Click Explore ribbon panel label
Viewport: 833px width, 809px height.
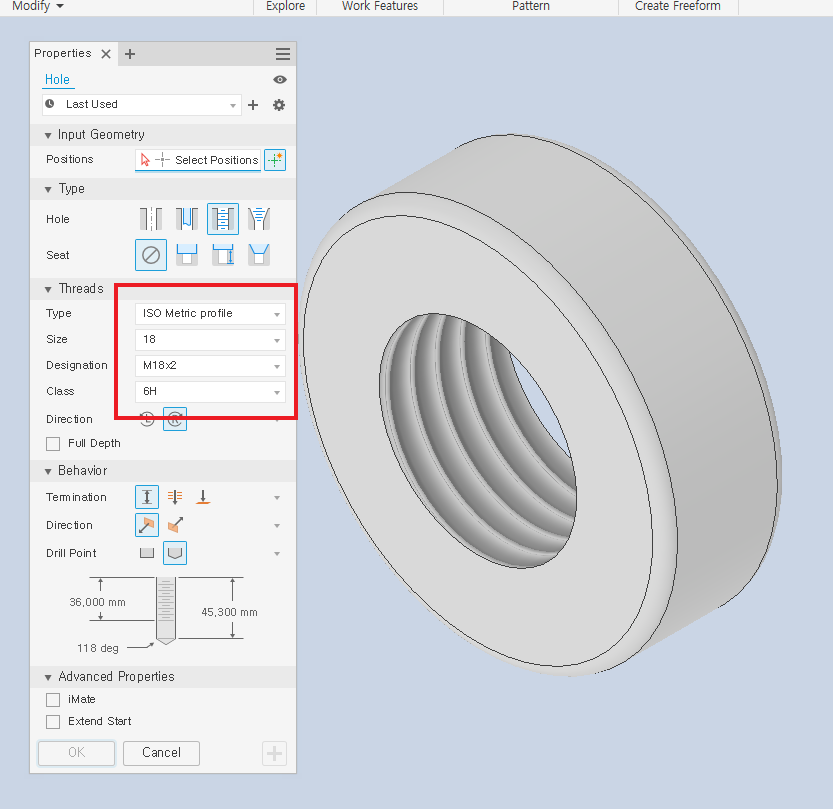pos(285,6)
